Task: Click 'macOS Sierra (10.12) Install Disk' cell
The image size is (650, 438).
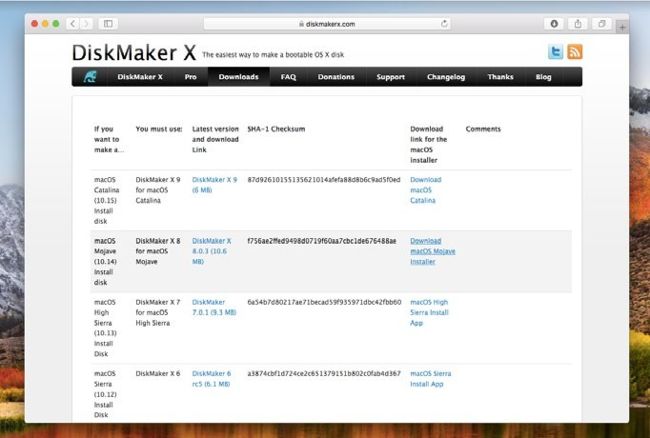Action: click(105, 394)
